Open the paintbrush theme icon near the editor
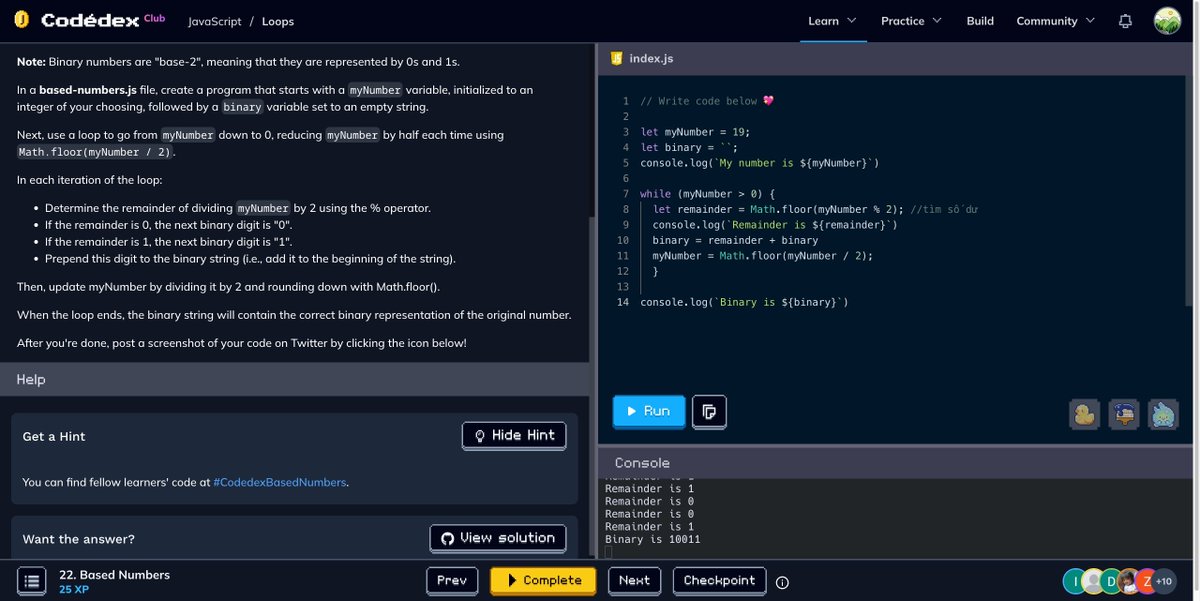Screen dimensions: 1200x601 point(1123,415)
